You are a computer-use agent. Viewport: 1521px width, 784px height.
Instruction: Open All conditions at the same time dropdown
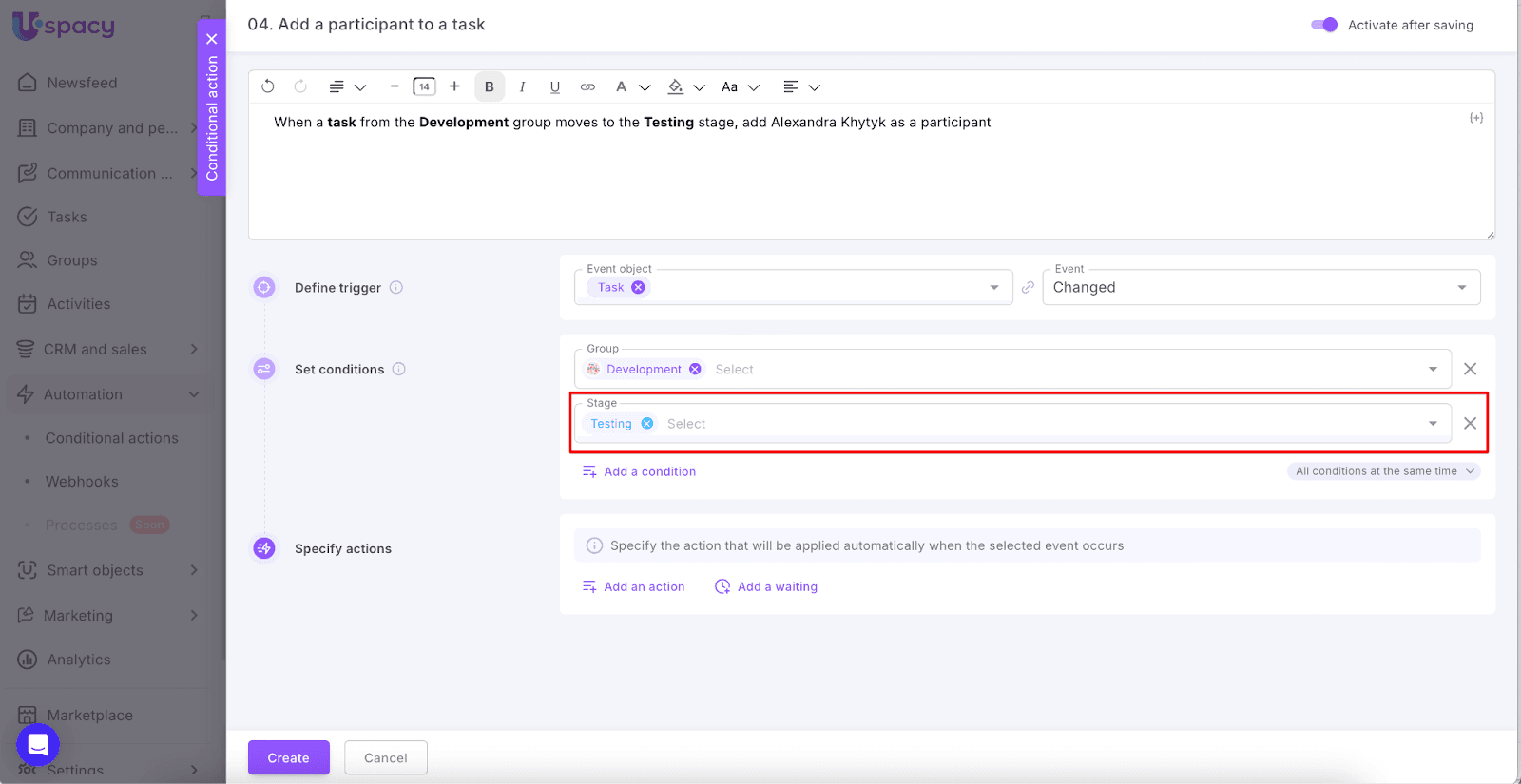(1383, 471)
